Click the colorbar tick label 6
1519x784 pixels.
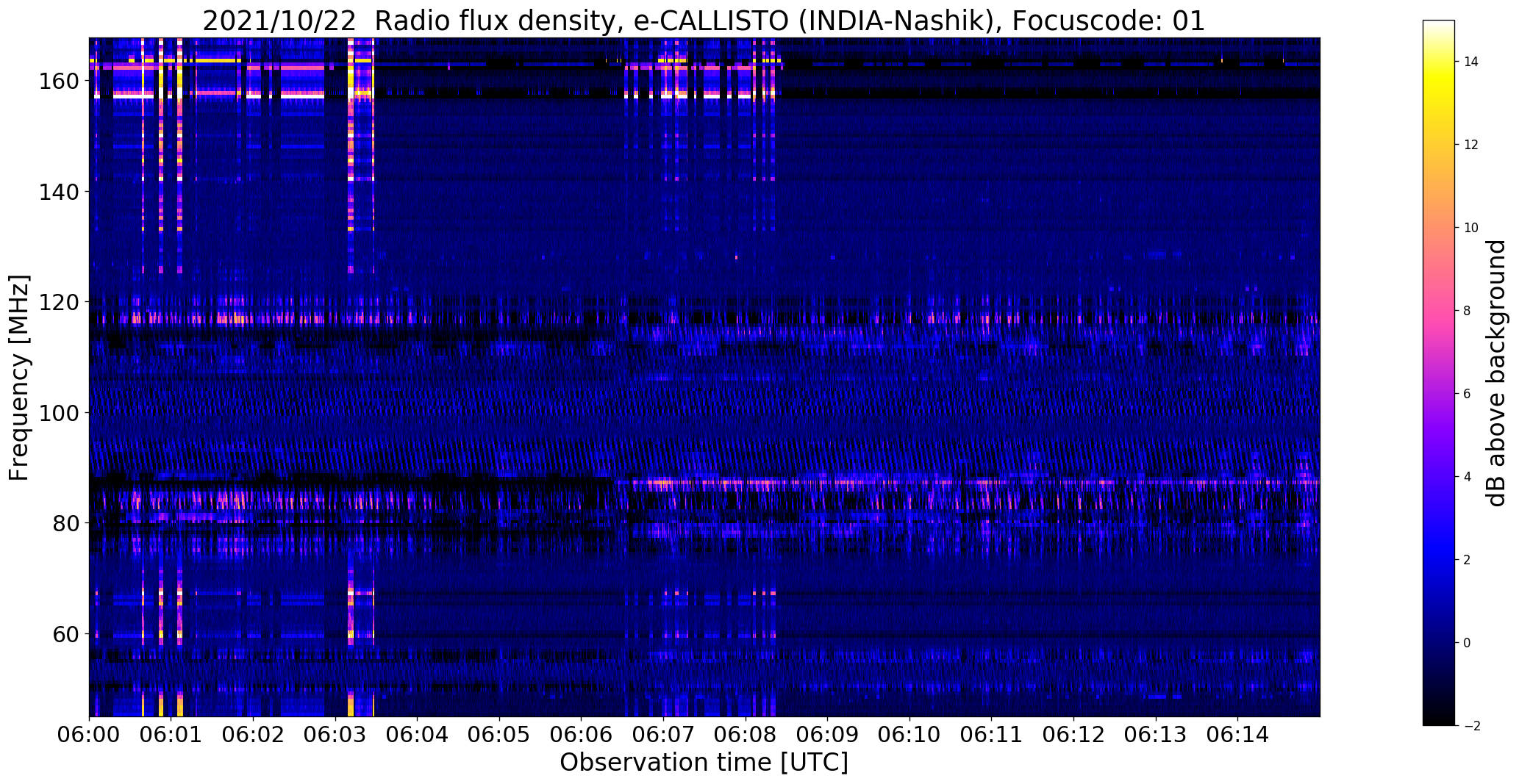coord(1468,394)
